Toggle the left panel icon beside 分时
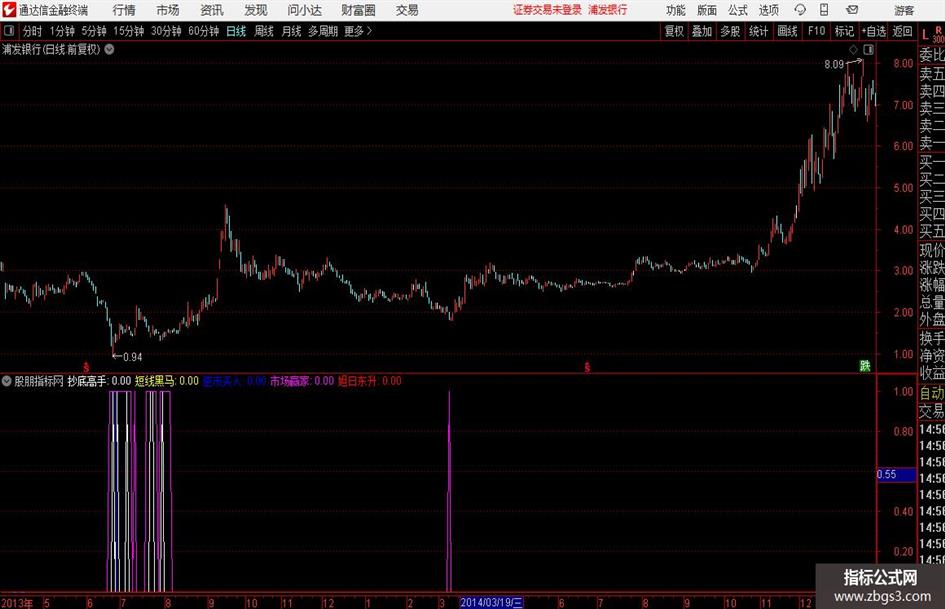This screenshot has width=945, height=609. pos(9,31)
